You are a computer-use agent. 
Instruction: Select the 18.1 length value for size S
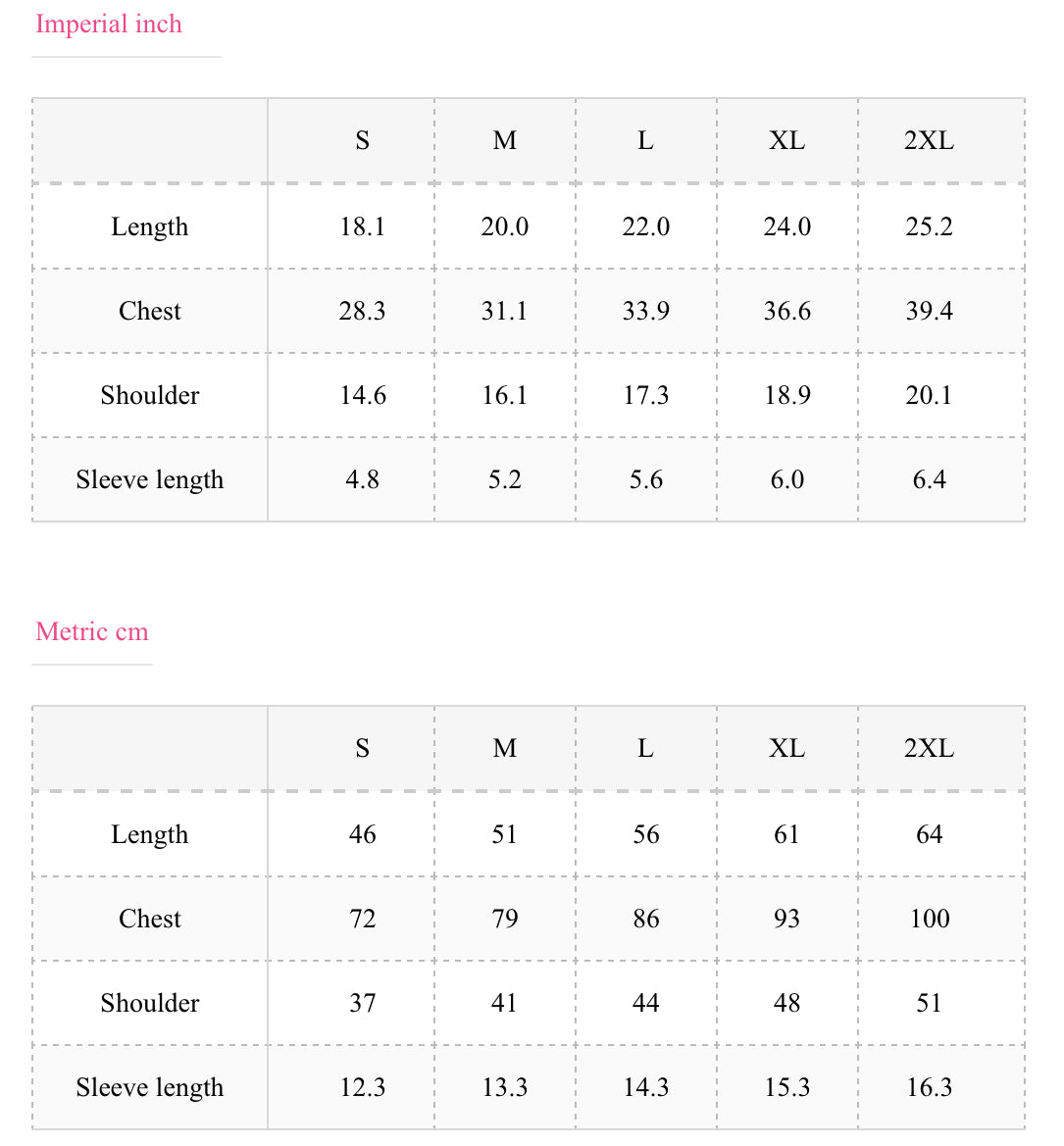pos(362,227)
